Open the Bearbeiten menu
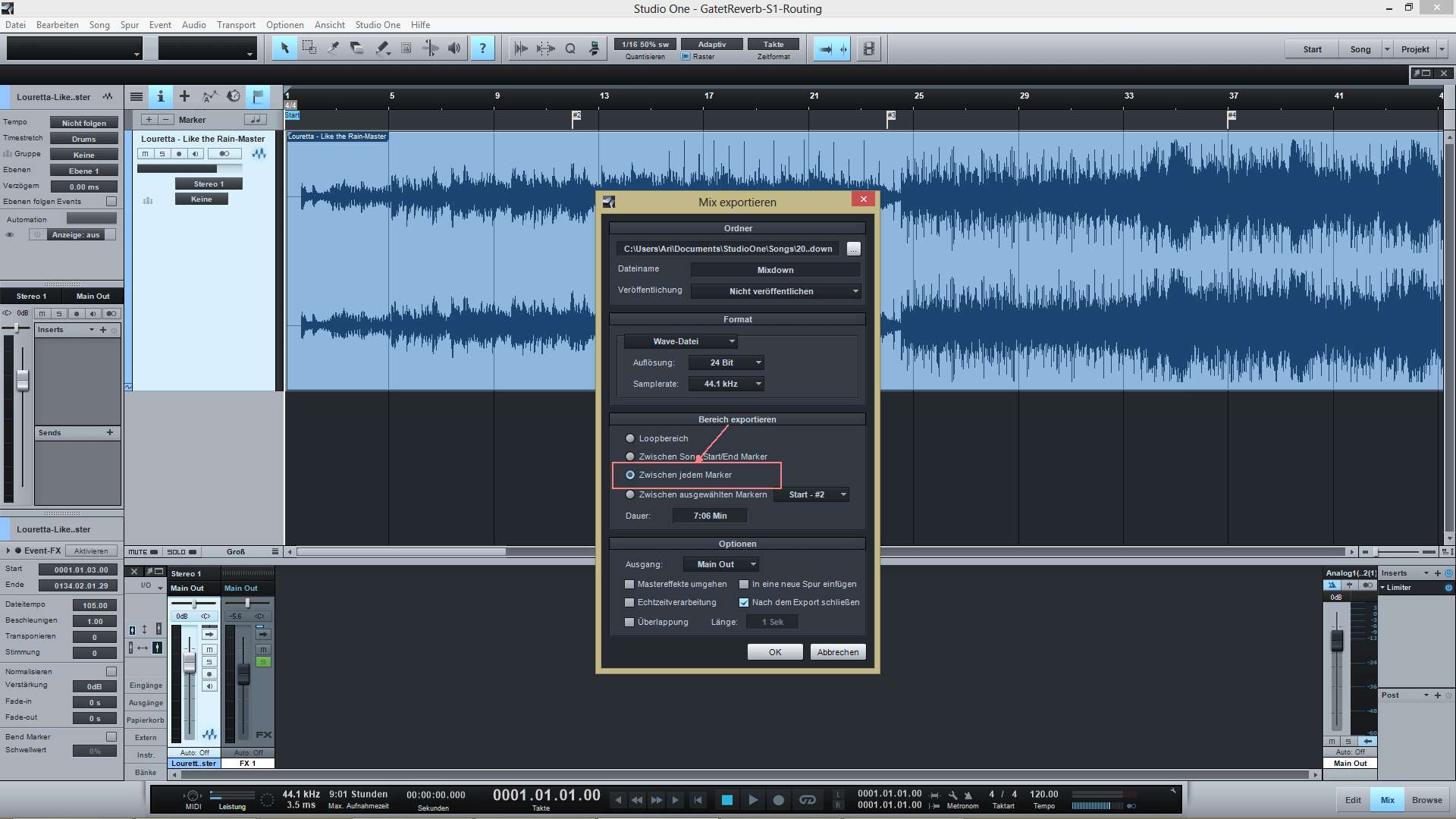This screenshot has height=819, width=1456. (x=57, y=24)
